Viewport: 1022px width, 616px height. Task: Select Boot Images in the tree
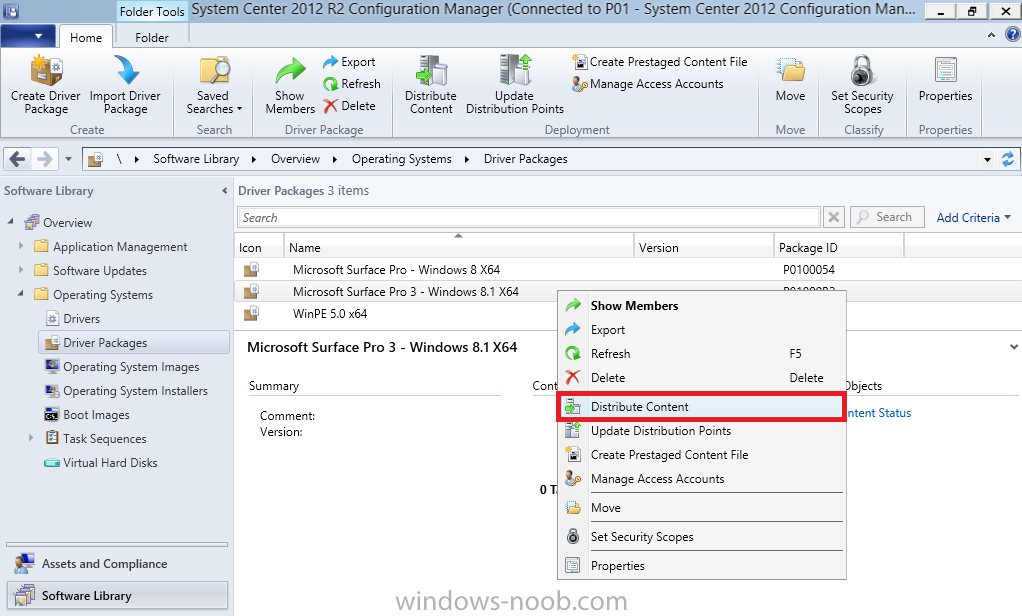(x=96, y=415)
